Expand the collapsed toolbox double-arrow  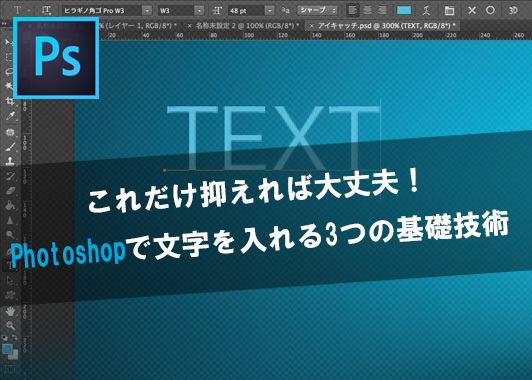tap(4, 24)
